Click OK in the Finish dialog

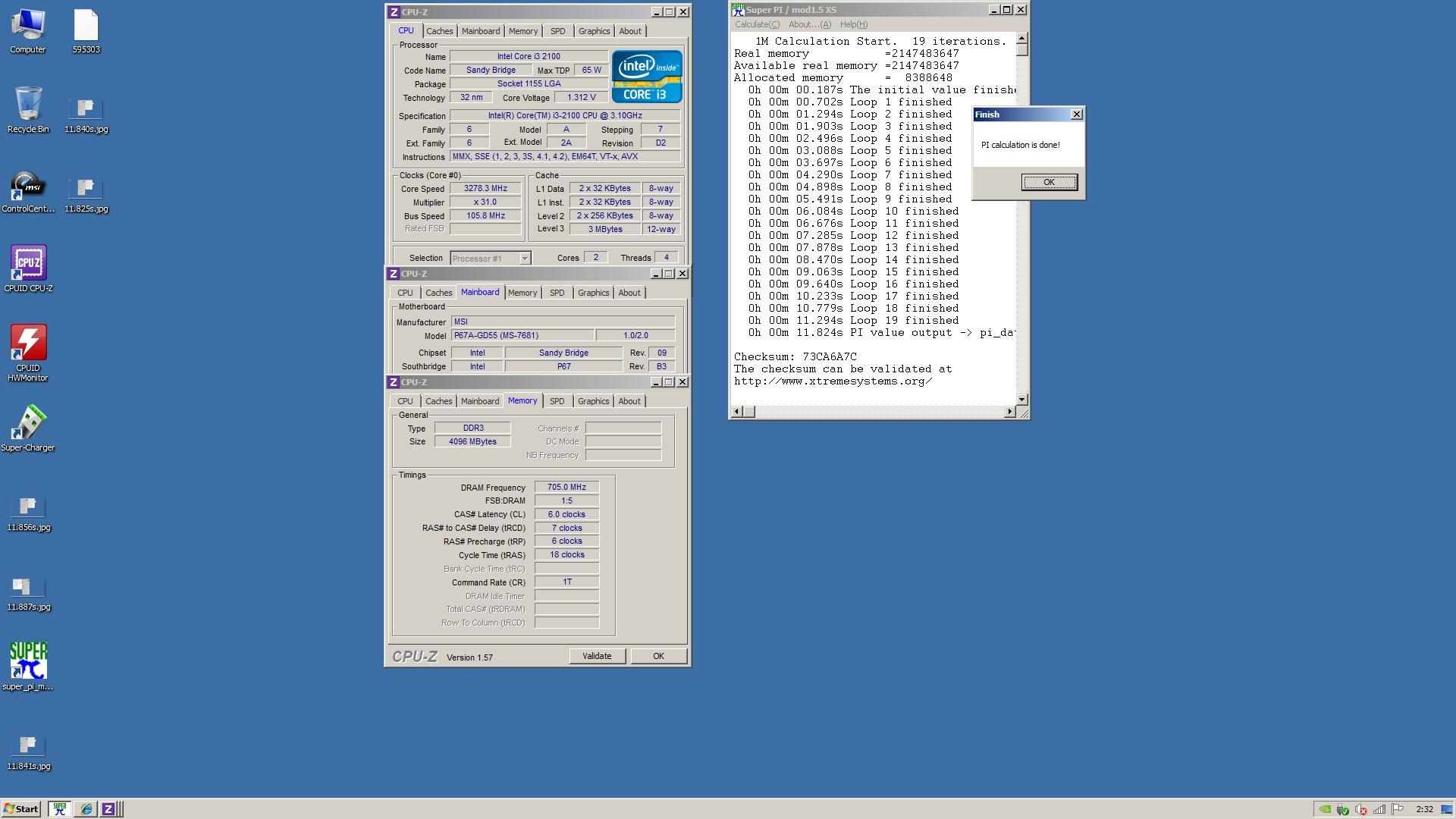(1049, 182)
